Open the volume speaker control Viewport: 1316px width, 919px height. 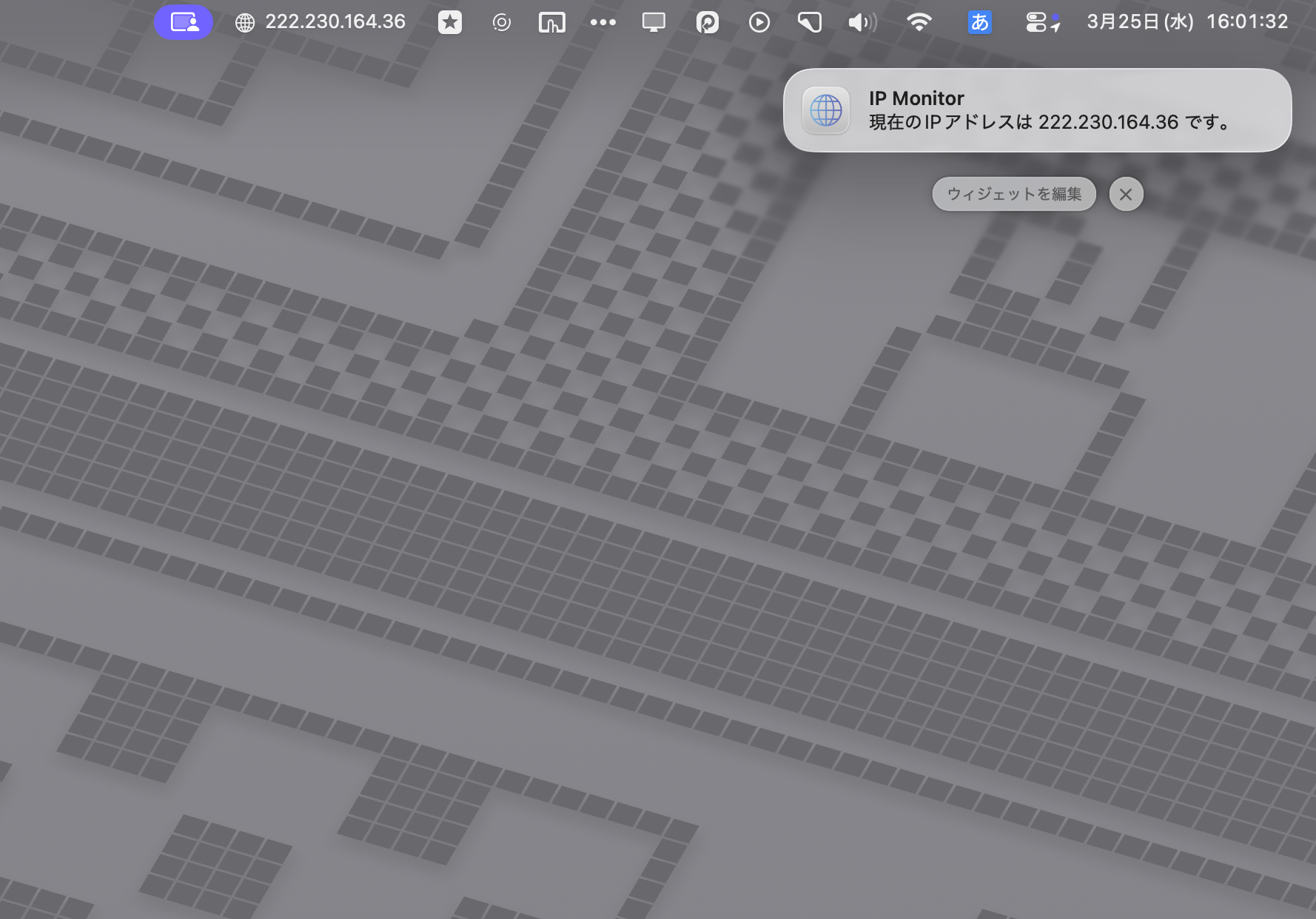tap(862, 23)
